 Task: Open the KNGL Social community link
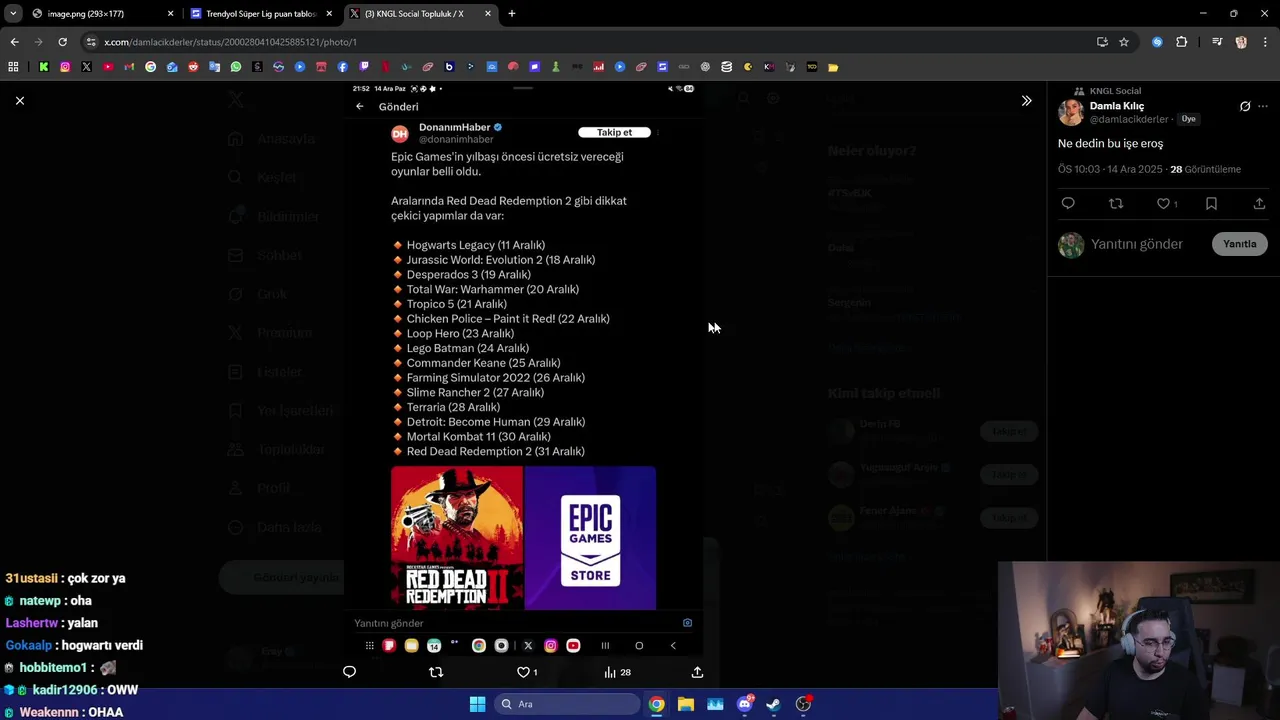[1115, 91]
